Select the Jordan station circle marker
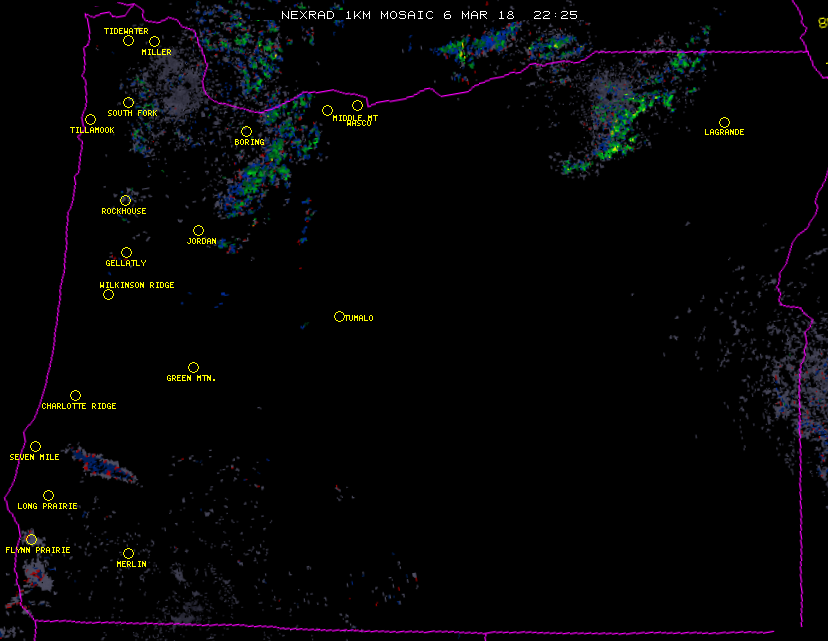This screenshot has height=641, width=828. click(x=198, y=230)
